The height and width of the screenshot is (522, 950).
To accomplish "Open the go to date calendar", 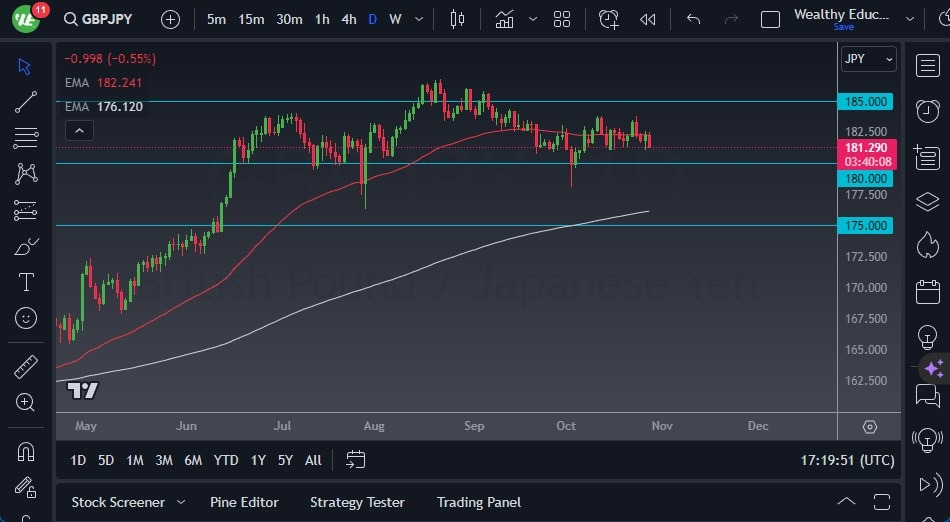I will click(x=356, y=460).
